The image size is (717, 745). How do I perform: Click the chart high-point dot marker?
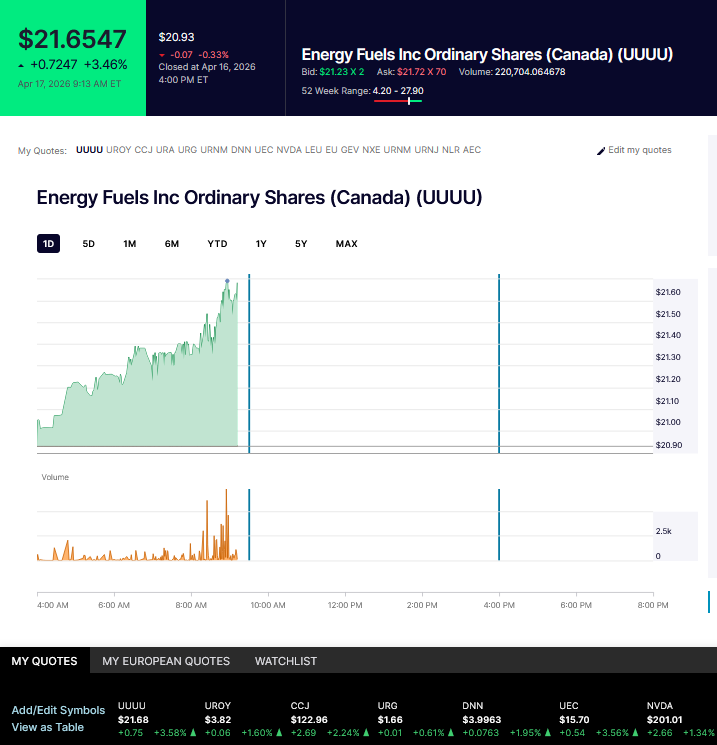(x=227, y=281)
